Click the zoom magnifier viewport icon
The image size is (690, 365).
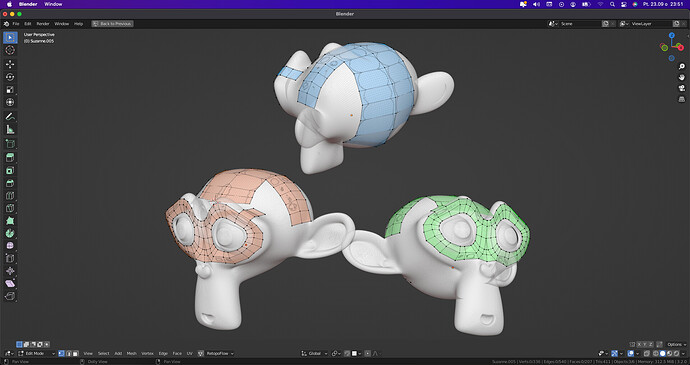click(x=682, y=66)
